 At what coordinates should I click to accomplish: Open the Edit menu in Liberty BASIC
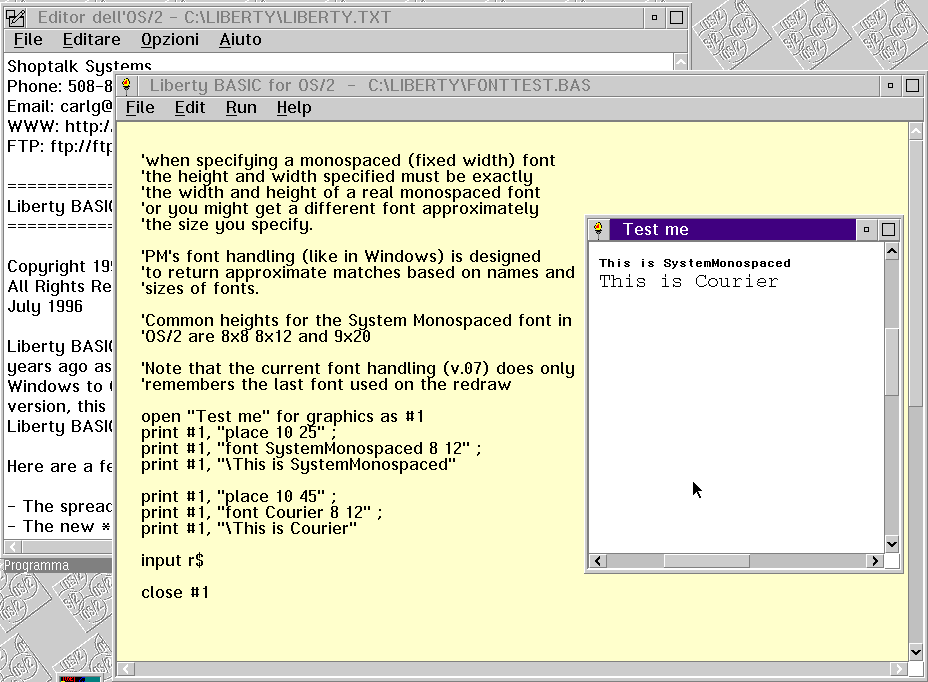(x=190, y=108)
